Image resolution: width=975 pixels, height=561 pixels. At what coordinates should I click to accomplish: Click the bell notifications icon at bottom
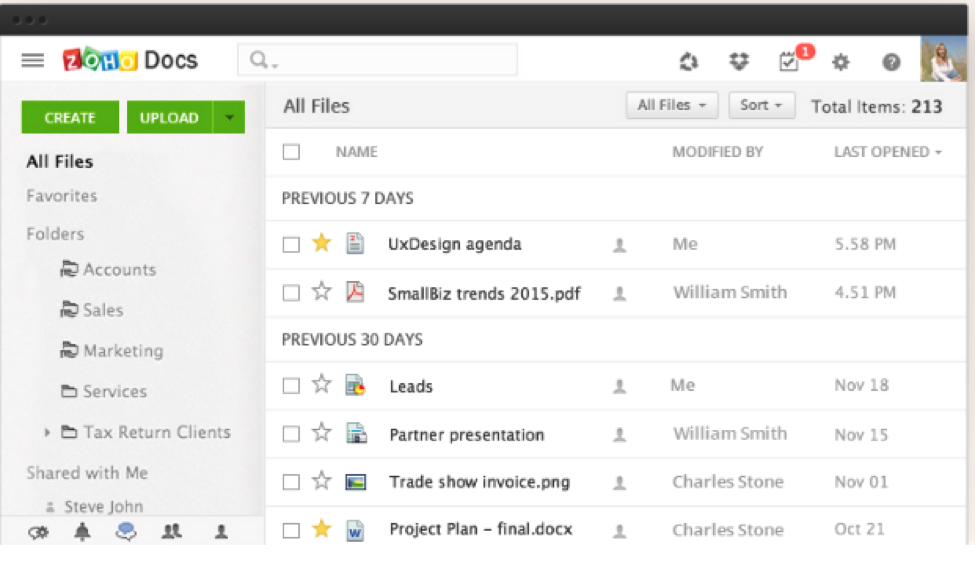(x=82, y=531)
